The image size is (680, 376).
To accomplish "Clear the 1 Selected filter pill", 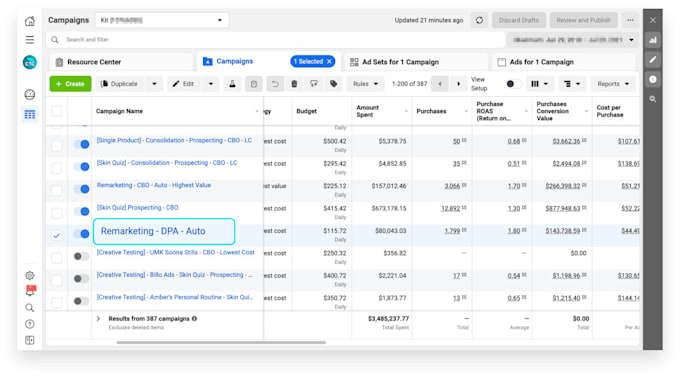I will pyautogui.click(x=330, y=62).
